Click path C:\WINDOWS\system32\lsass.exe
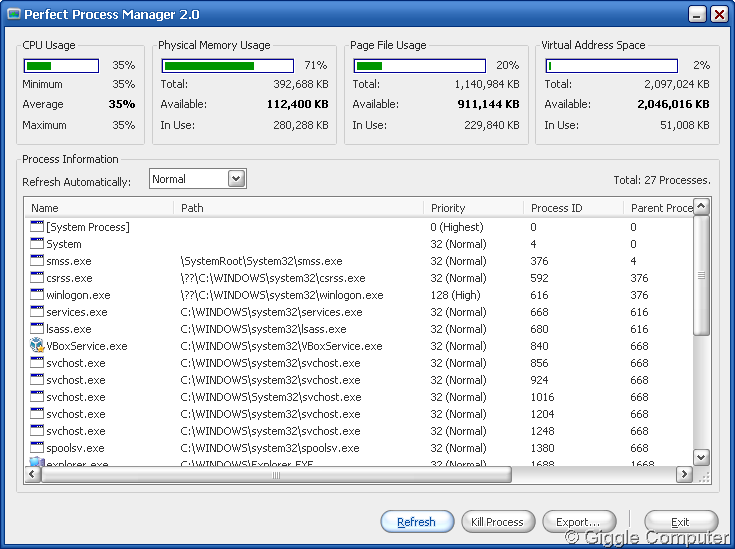The width and height of the screenshot is (735, 549). (x=263, y=329)
